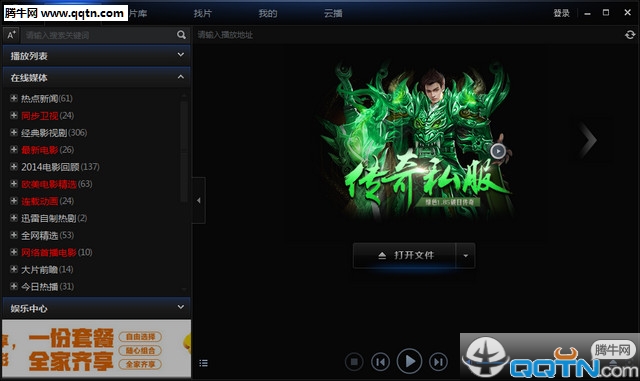
Task: Start playback with the play button
Action: pyautogui.click(x=409, y=361)
